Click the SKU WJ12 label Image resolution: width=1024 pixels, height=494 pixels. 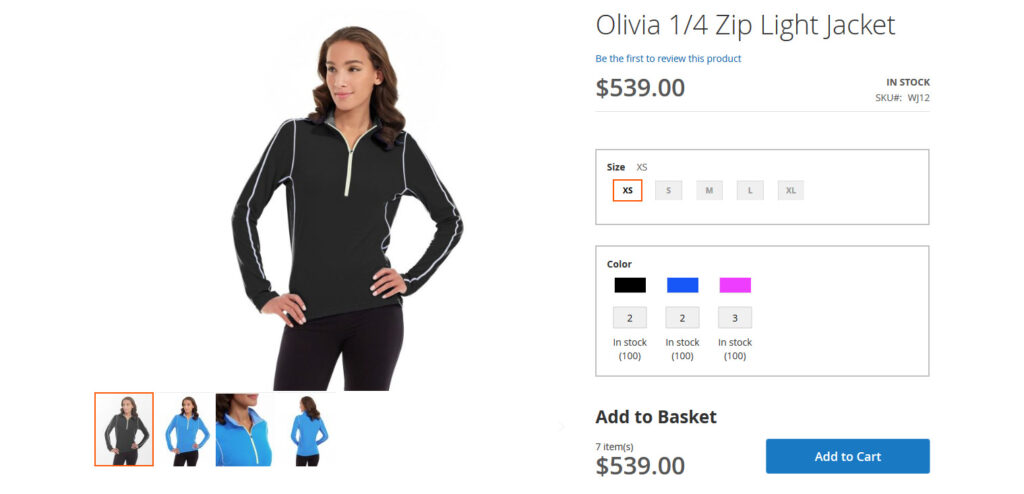pos(903,98)
